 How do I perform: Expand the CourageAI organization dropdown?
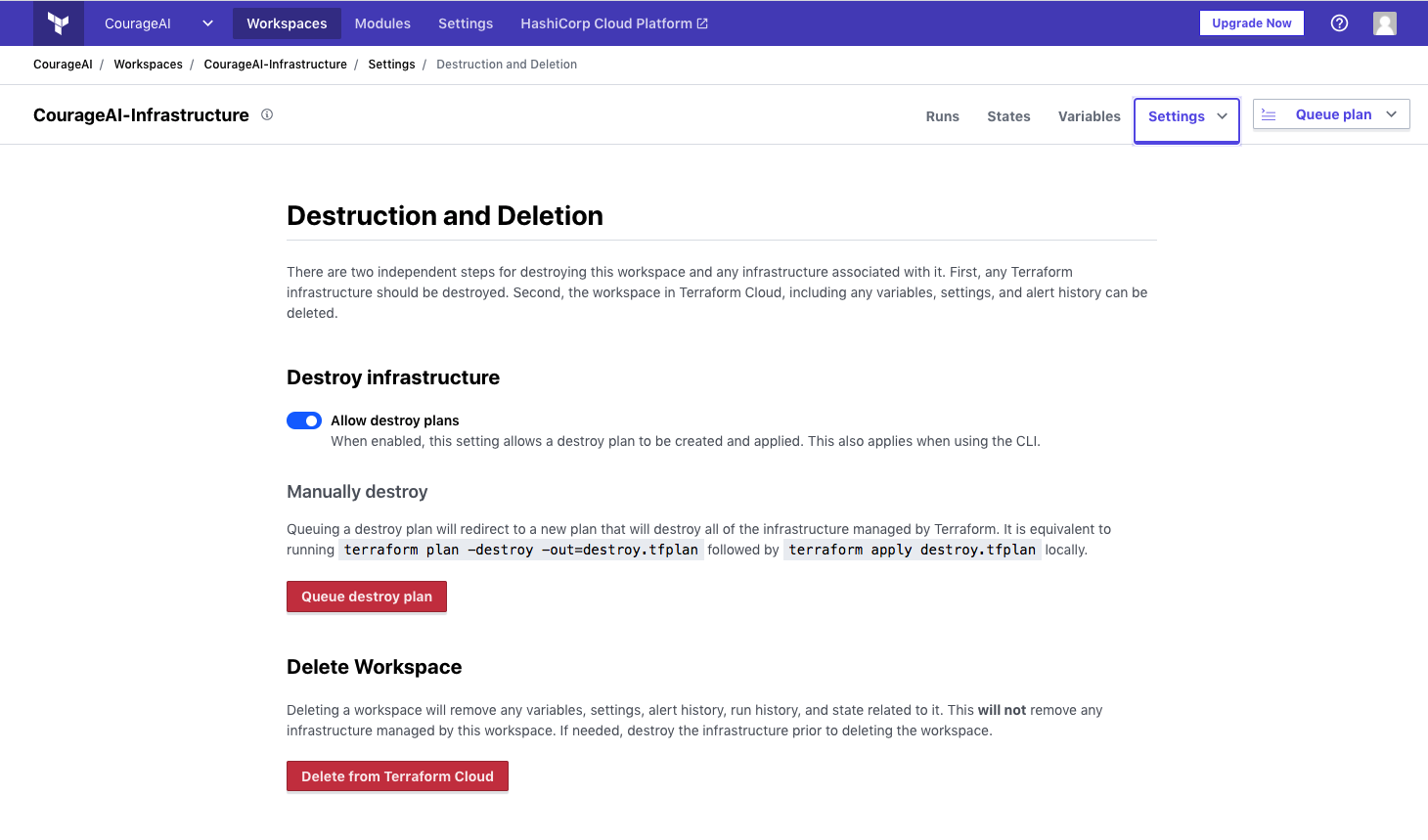(x=207, y=23)
